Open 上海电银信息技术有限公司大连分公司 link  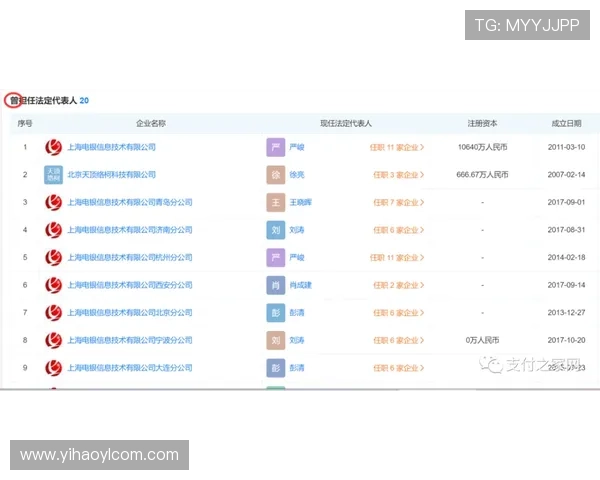coord(130,367)
